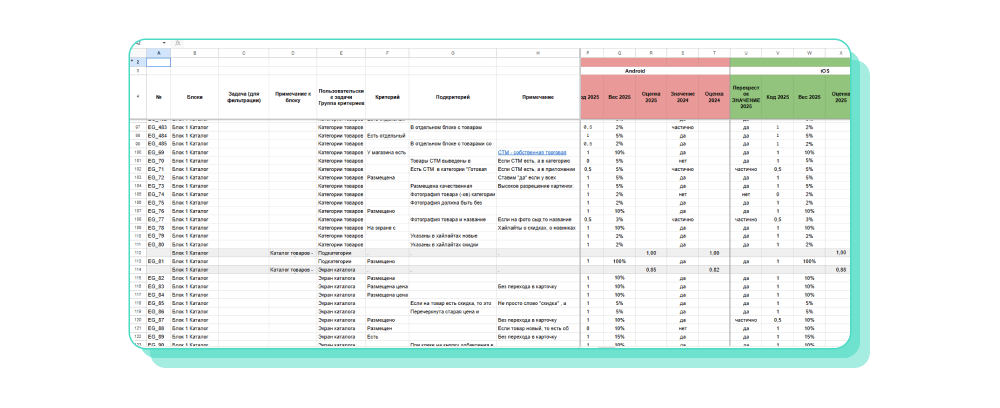Click the green 'Перекресток ЗНАЧЕНИЕ 2025' header
This screenshot has height=408, width=1000.
pos(745,97)
